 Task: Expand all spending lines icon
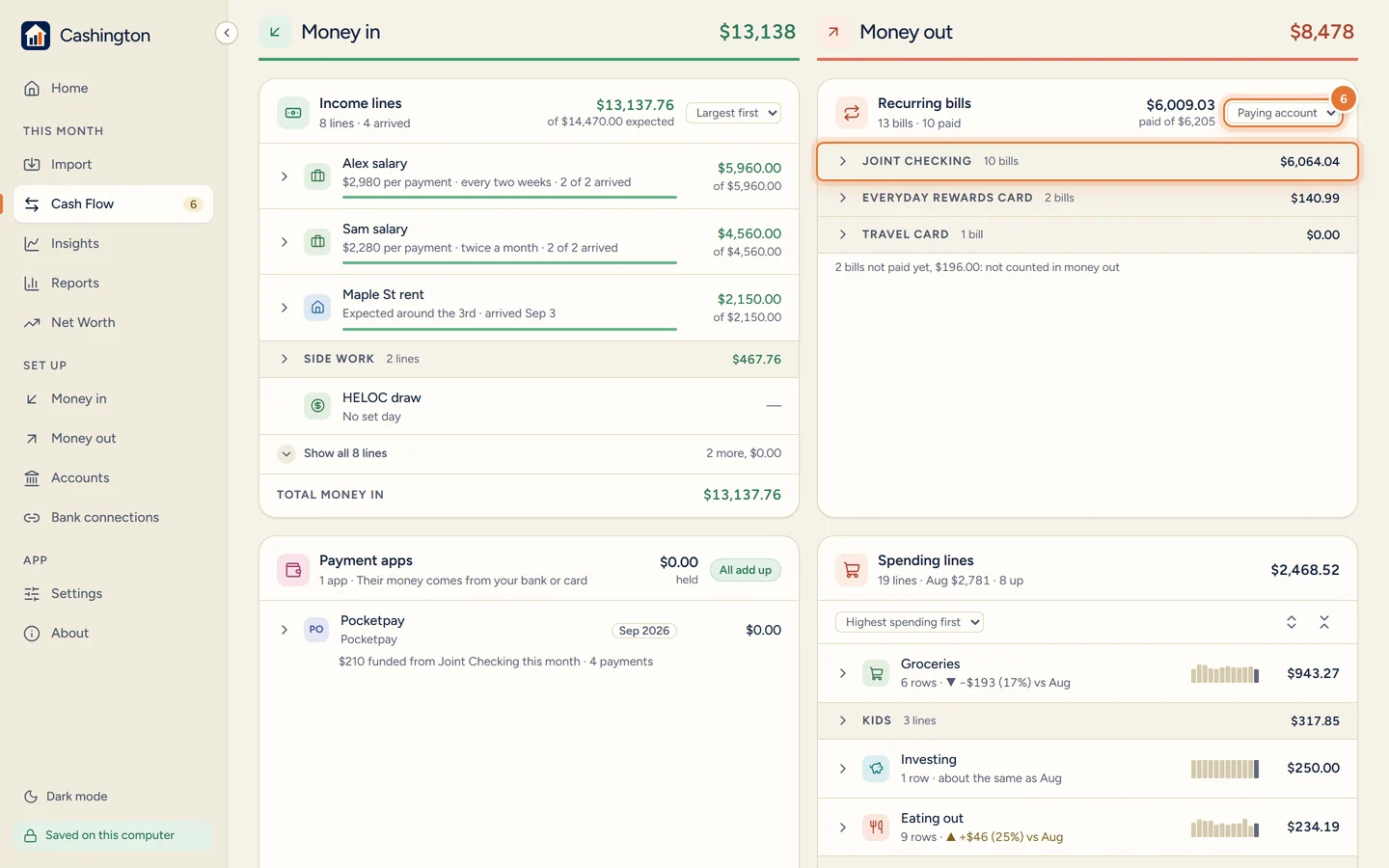point(1292,622)
